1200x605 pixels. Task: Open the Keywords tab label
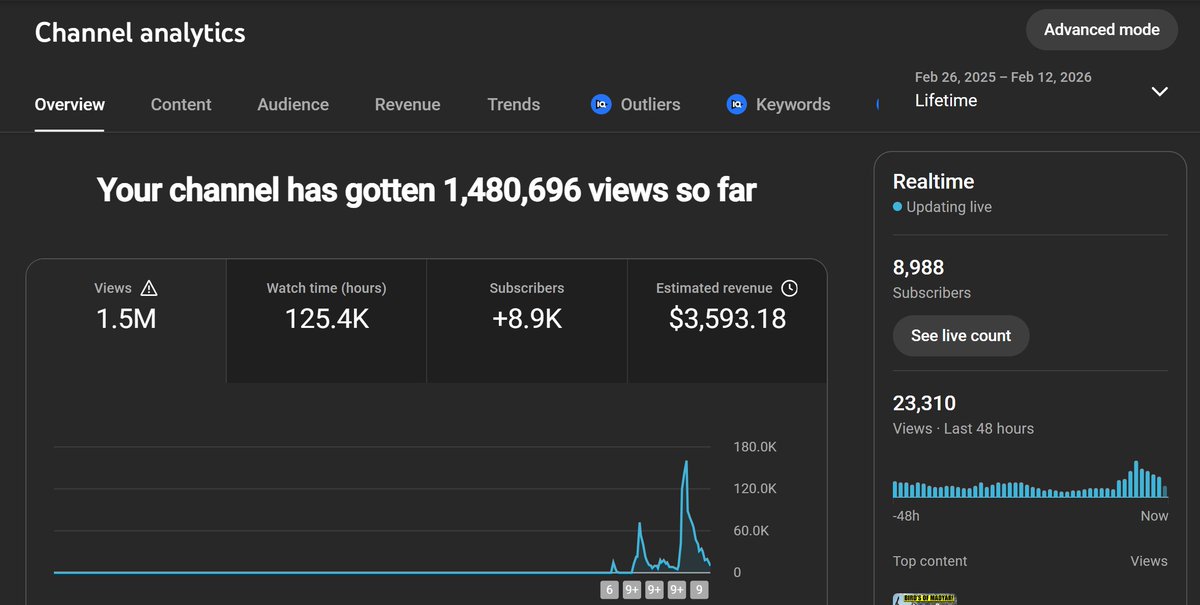coord(793,104)
